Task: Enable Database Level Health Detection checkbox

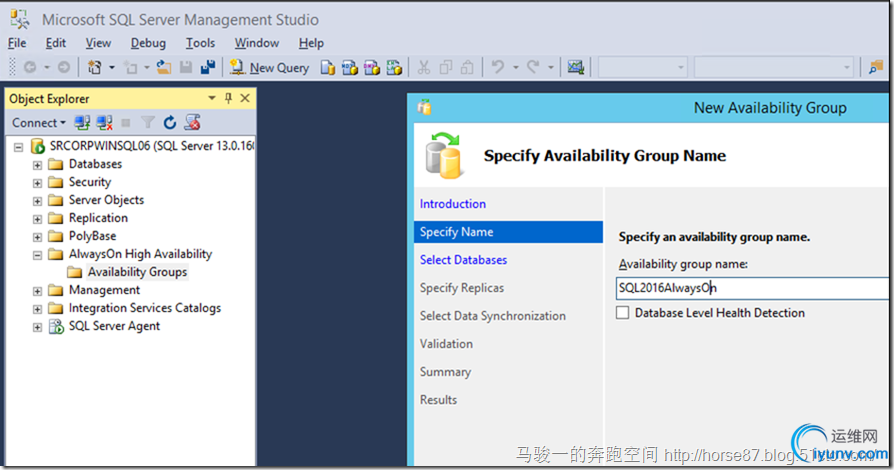Action: click(x=623, y=313)
